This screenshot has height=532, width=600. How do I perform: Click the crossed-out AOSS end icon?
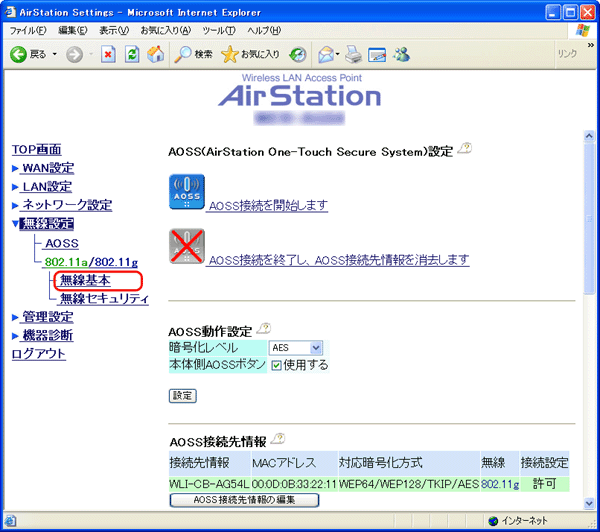[187, 246]
